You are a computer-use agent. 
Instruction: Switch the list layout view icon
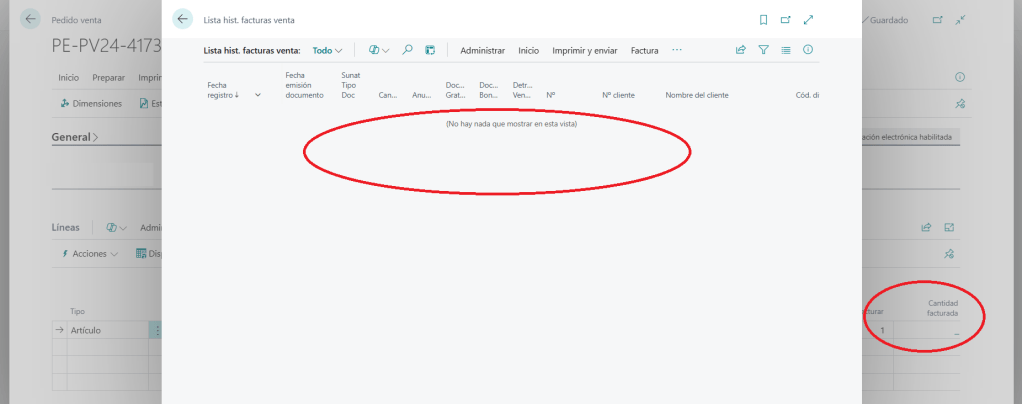(786, 50)
